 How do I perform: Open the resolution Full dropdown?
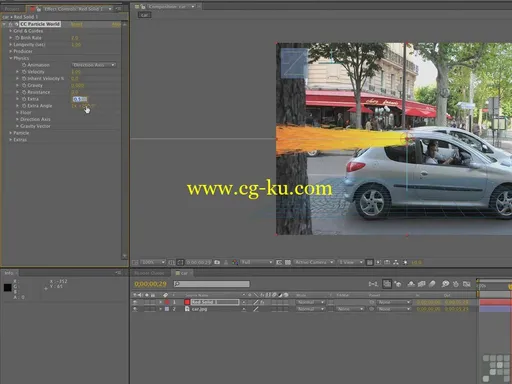[257, 263]
